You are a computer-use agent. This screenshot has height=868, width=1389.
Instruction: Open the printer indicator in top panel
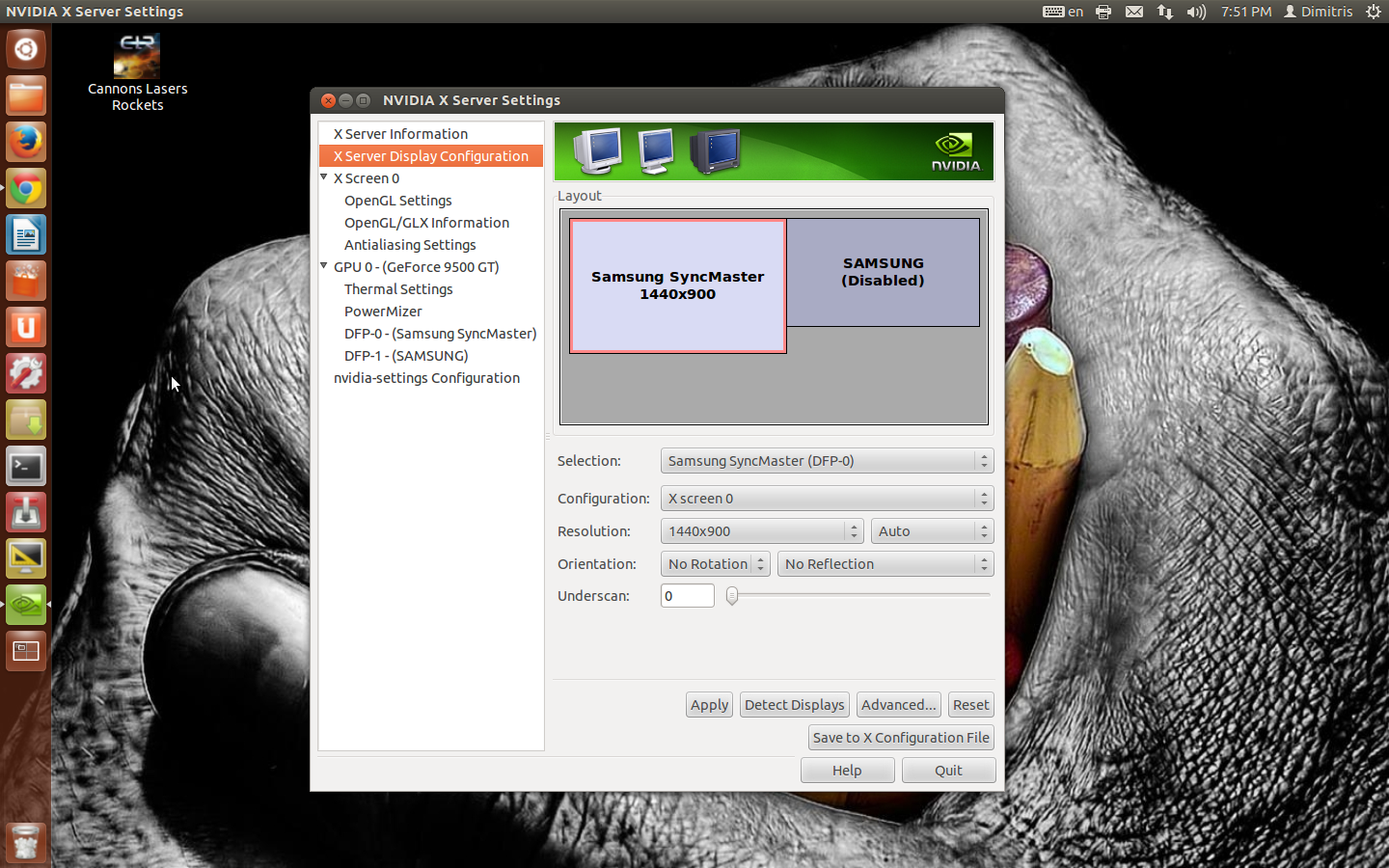point(1103,12)
